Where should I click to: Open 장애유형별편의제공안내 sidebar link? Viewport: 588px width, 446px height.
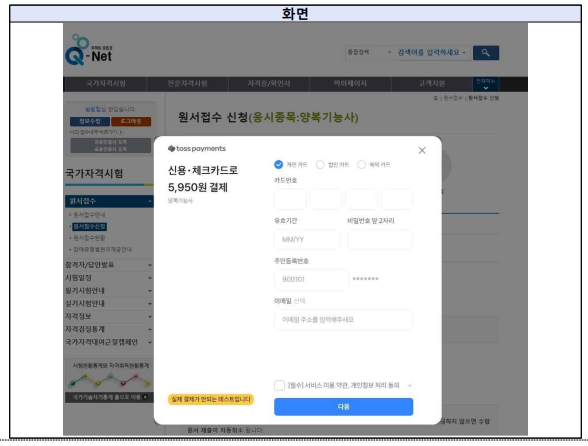102,249
